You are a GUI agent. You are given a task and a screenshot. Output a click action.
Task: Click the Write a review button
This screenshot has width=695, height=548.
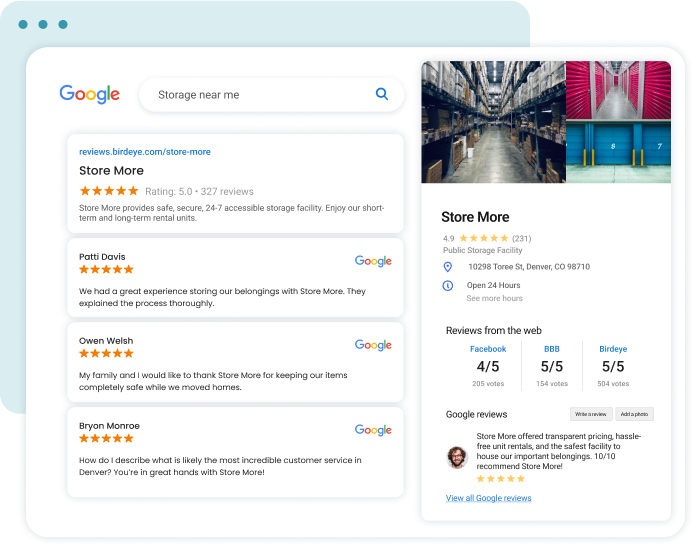pos(591,414)
